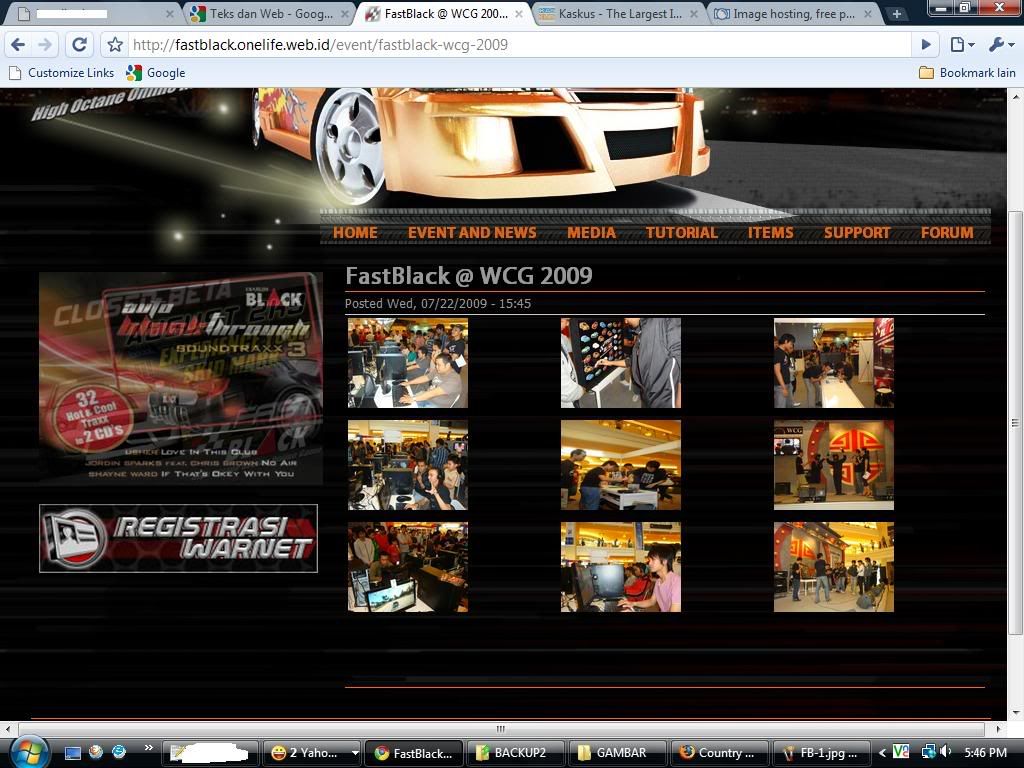Open the ITEMS navigation item

click(771, 232)
